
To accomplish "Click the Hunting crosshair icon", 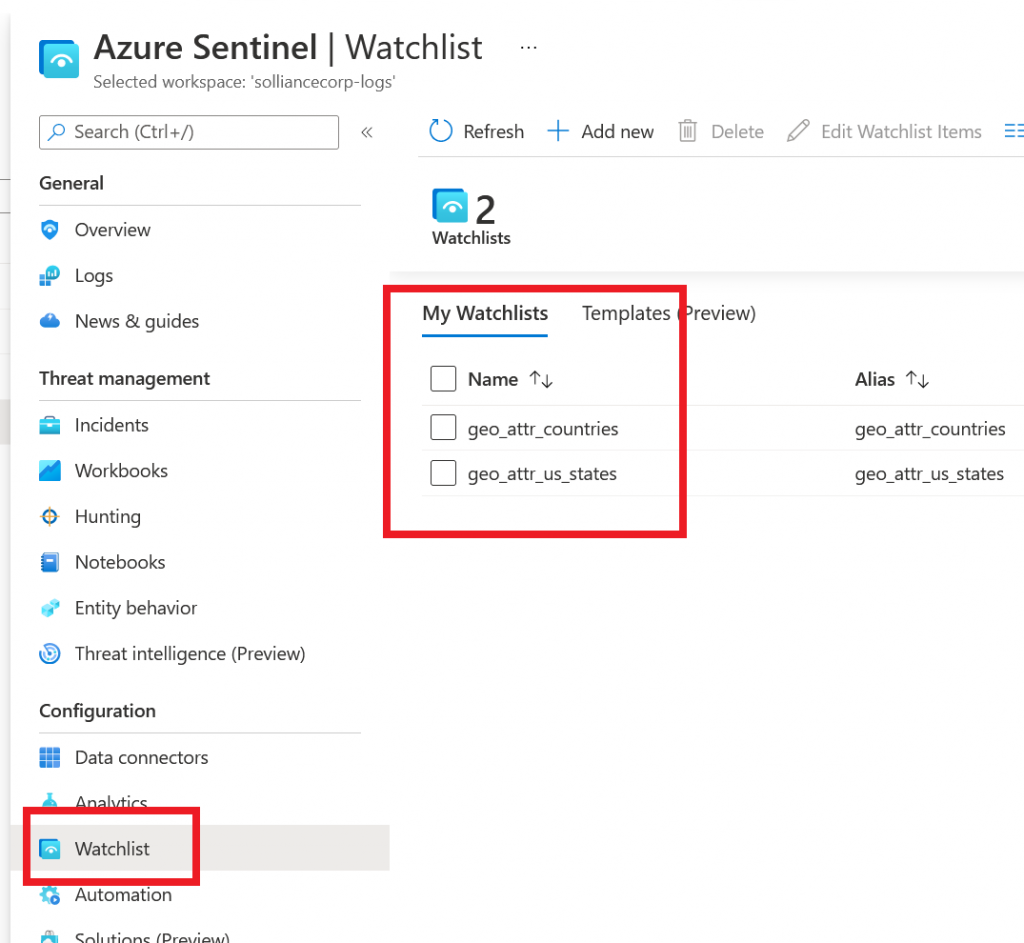I will click(50, 517).
